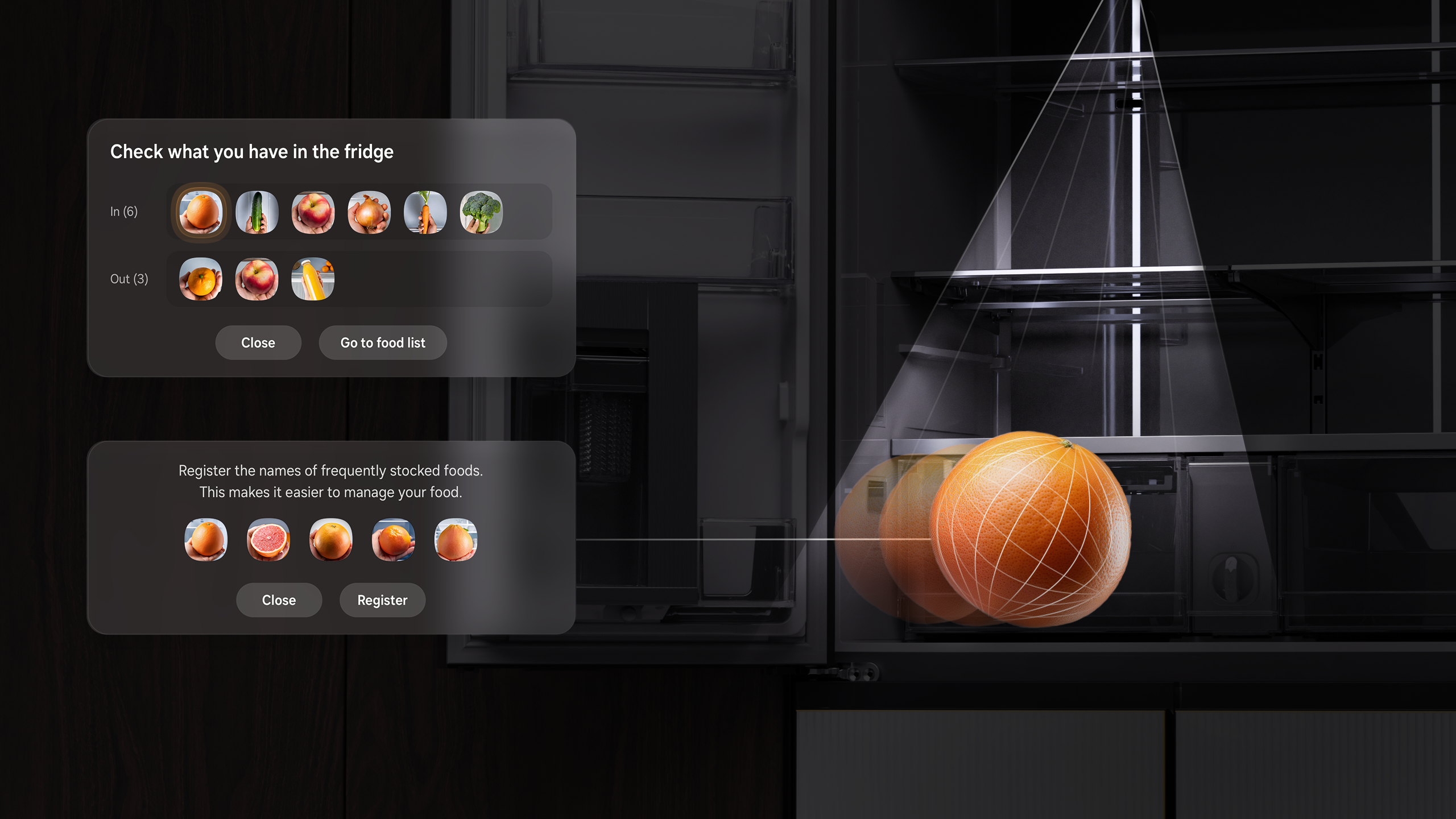
Task: Select the cucumber icon in fridge inventory
Action: pyautogui.click(x=255, y=211)
